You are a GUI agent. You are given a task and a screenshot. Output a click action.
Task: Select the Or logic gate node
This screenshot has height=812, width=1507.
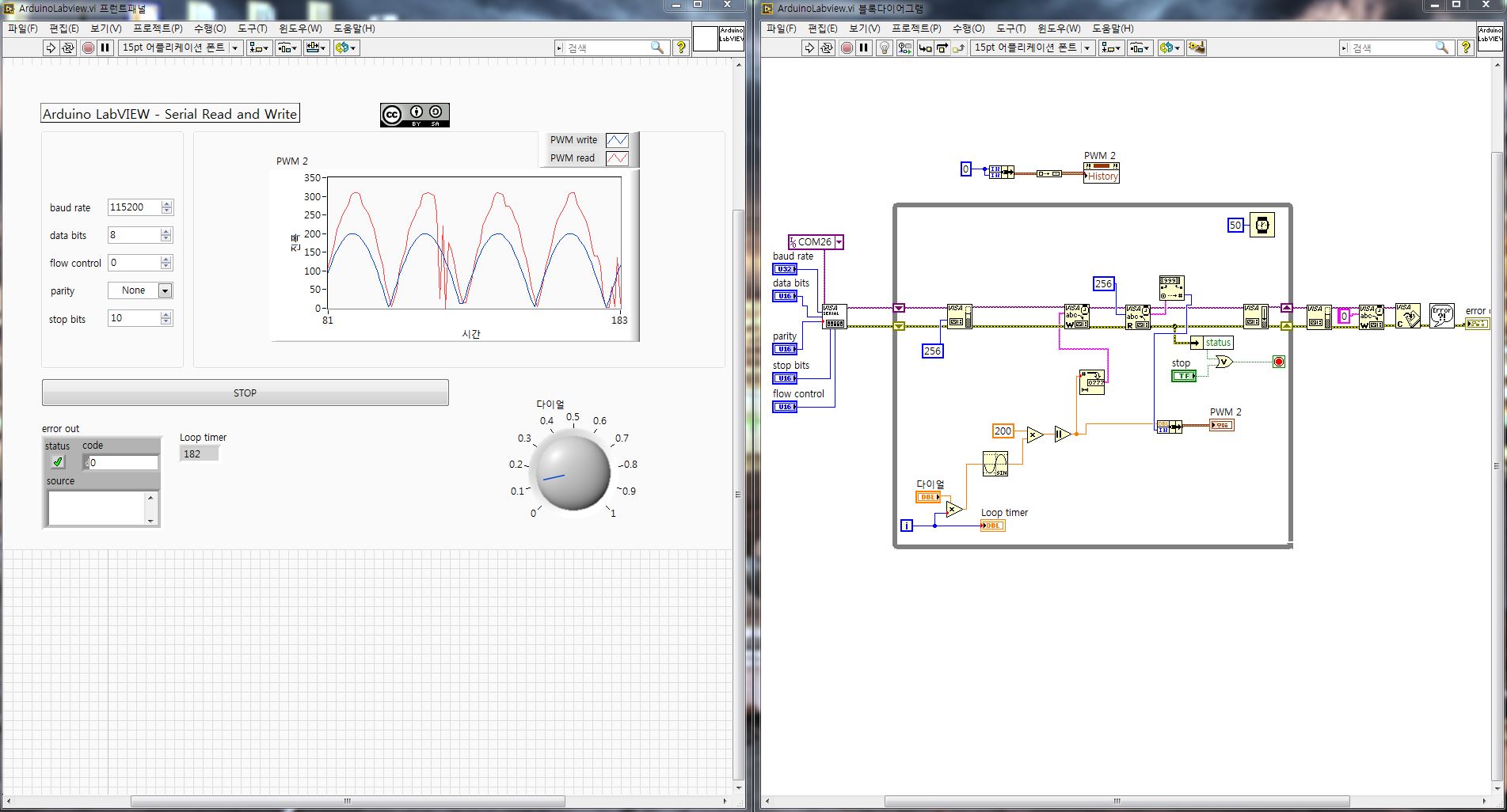(x=1224, y=362)
